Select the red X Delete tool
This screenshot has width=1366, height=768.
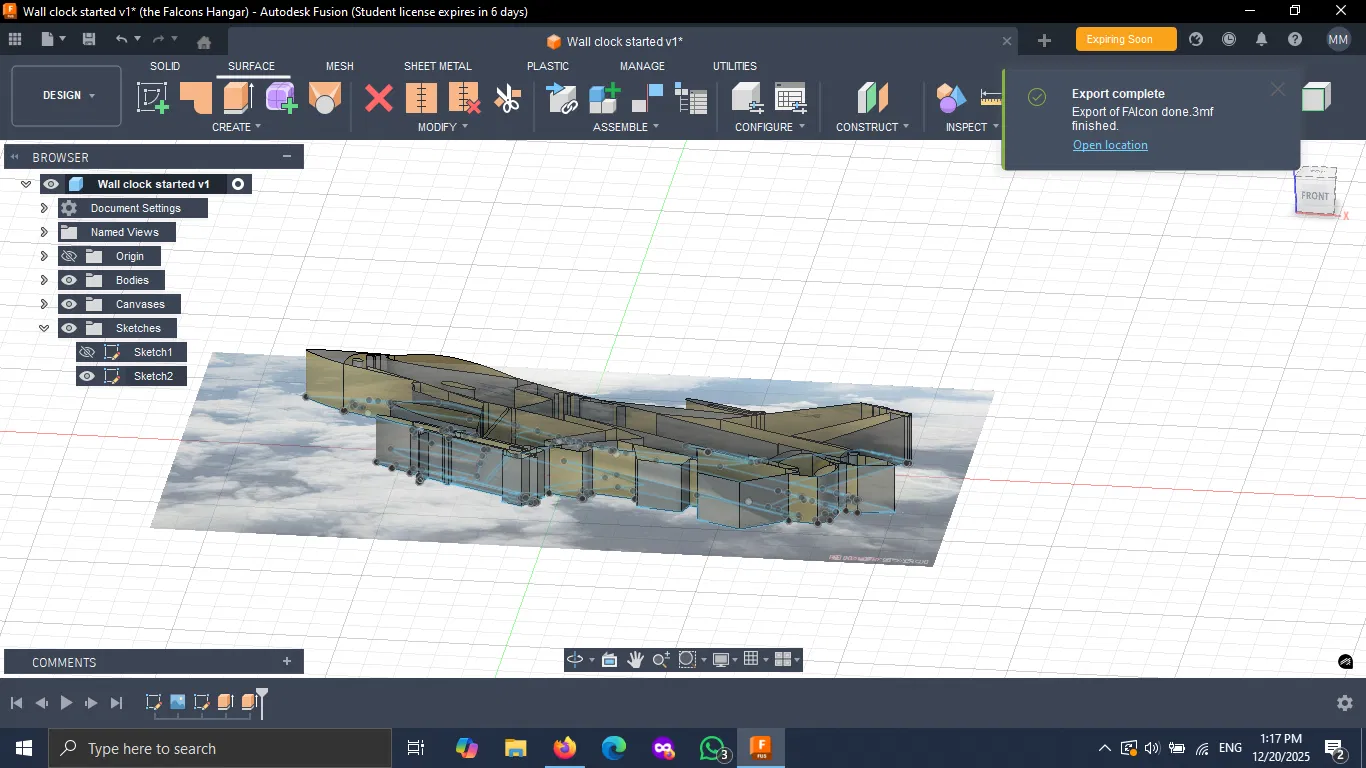379,98
